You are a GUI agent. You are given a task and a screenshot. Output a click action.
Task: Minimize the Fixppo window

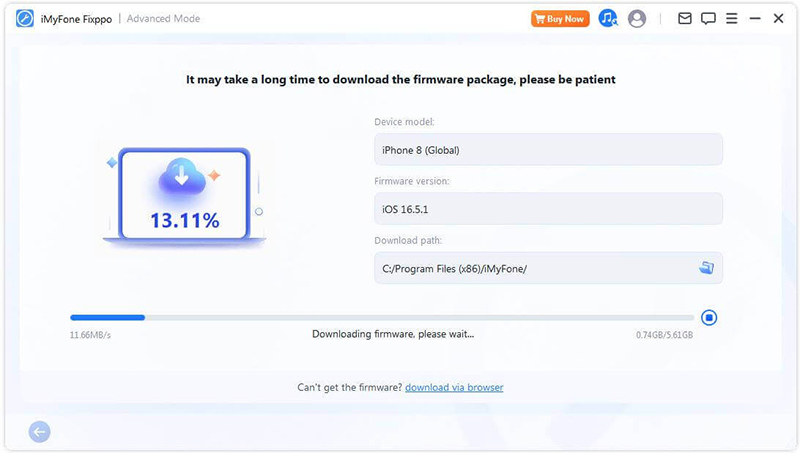[755, 19]
